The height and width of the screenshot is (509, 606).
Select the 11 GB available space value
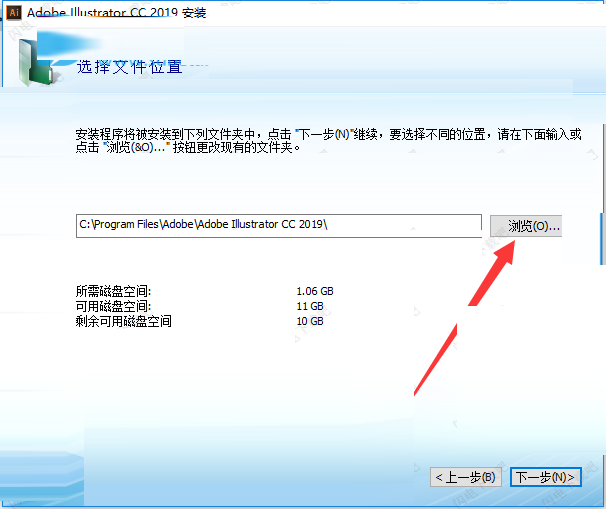[x=310, y=306]
